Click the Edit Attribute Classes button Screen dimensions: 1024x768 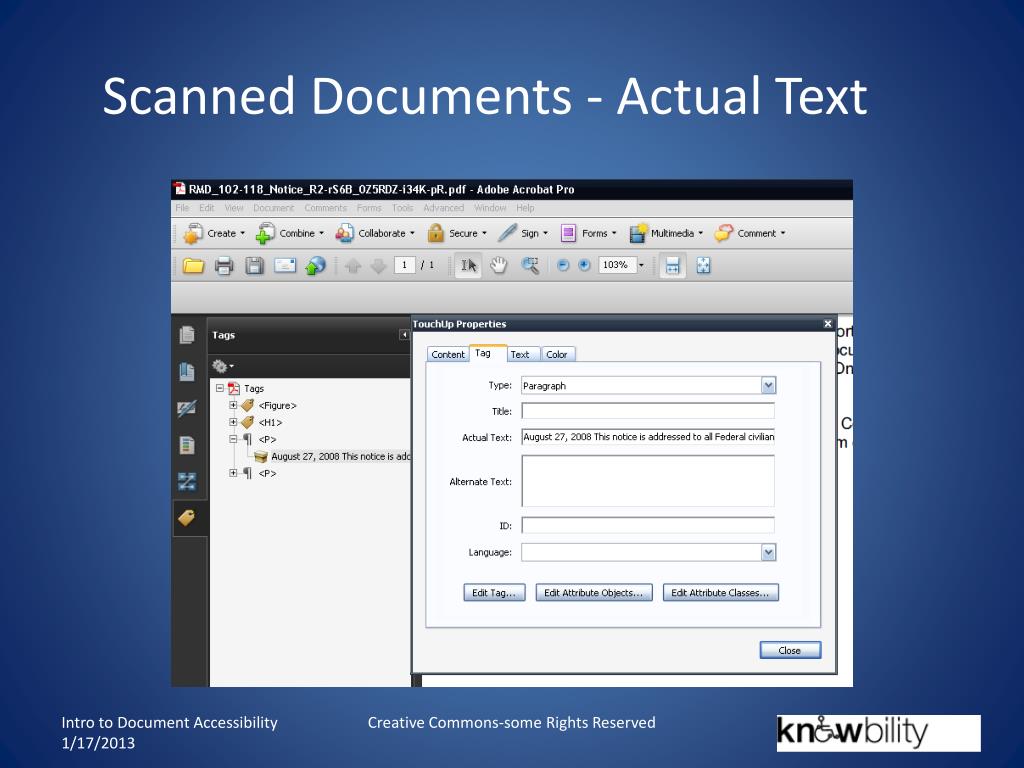coord(720,592)
